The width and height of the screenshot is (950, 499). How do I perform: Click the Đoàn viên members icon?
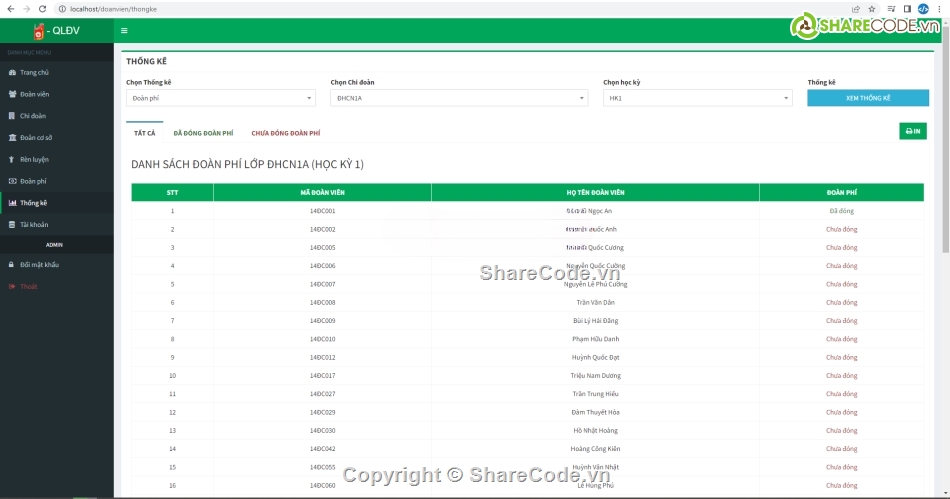tap(12, 94)
